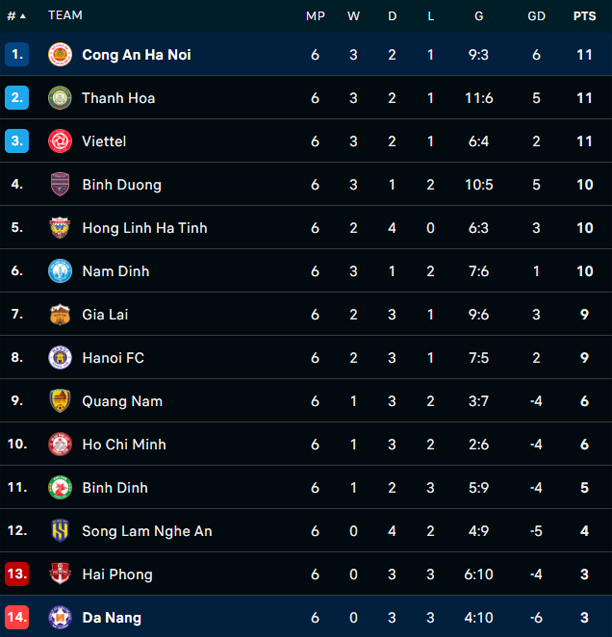The height and width of the screenshot is (637, 612).
Task: Sort standings by GD column header
Action: click(537, 16)
